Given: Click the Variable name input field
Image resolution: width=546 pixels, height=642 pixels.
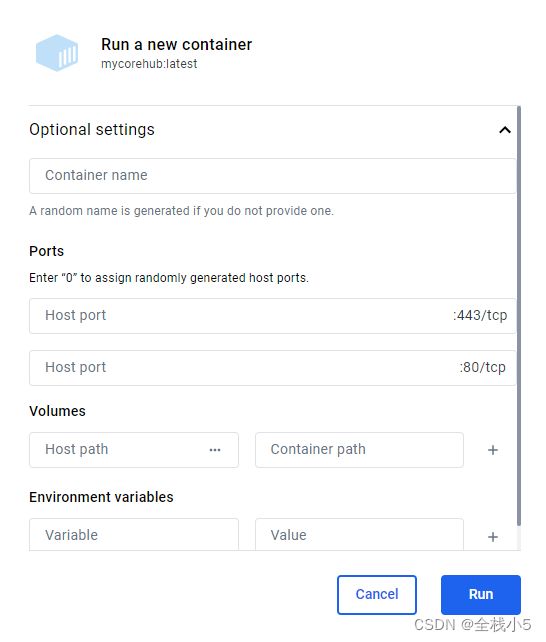Looking at the screenshot, I should (134, 535).
